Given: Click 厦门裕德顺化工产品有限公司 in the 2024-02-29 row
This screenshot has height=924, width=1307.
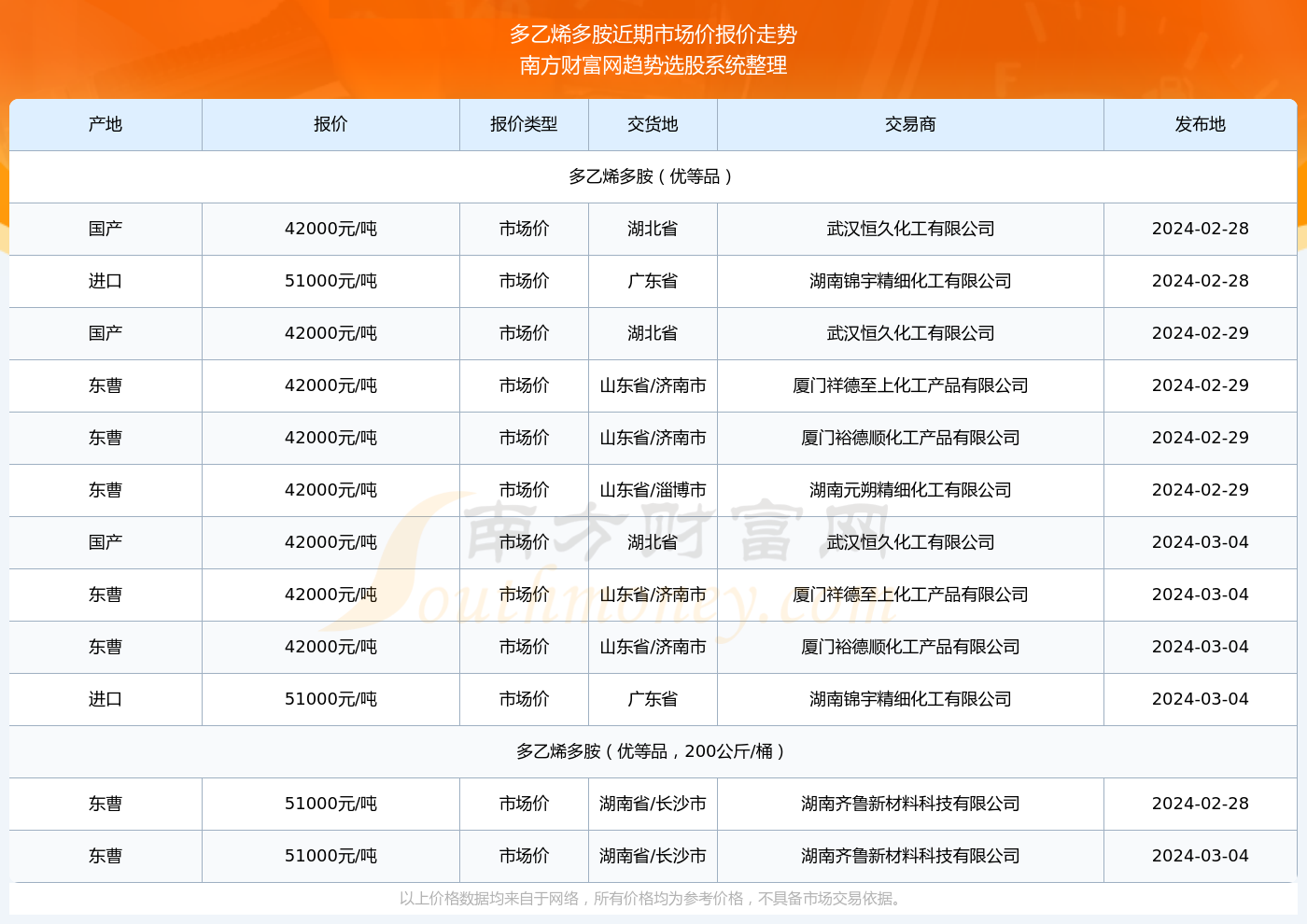Looking at the screenshot, I should (x=910, y=438).
